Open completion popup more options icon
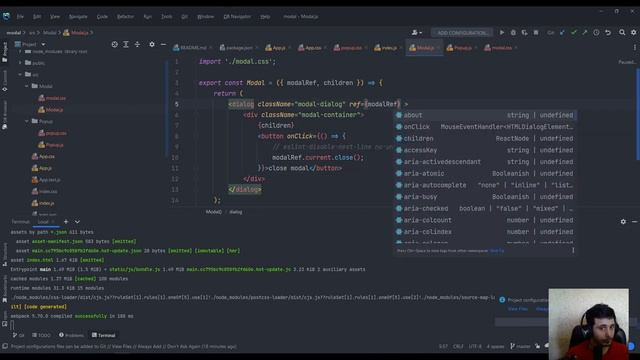The height and width of the screenshot is (360, 640). (x=573, y=250)
